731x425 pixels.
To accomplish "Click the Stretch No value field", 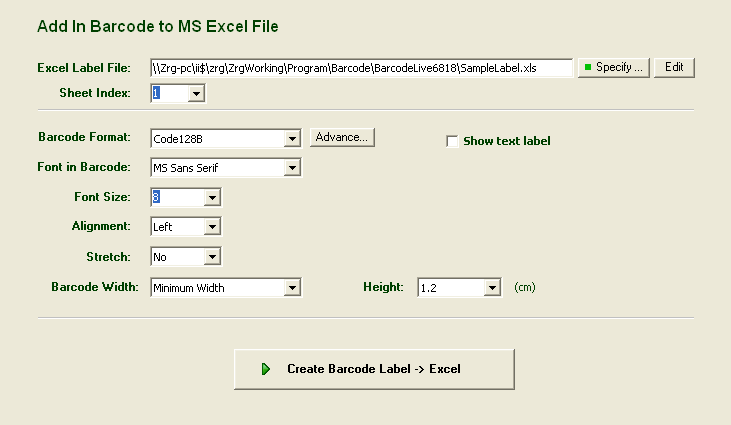I will click(178, 257).
